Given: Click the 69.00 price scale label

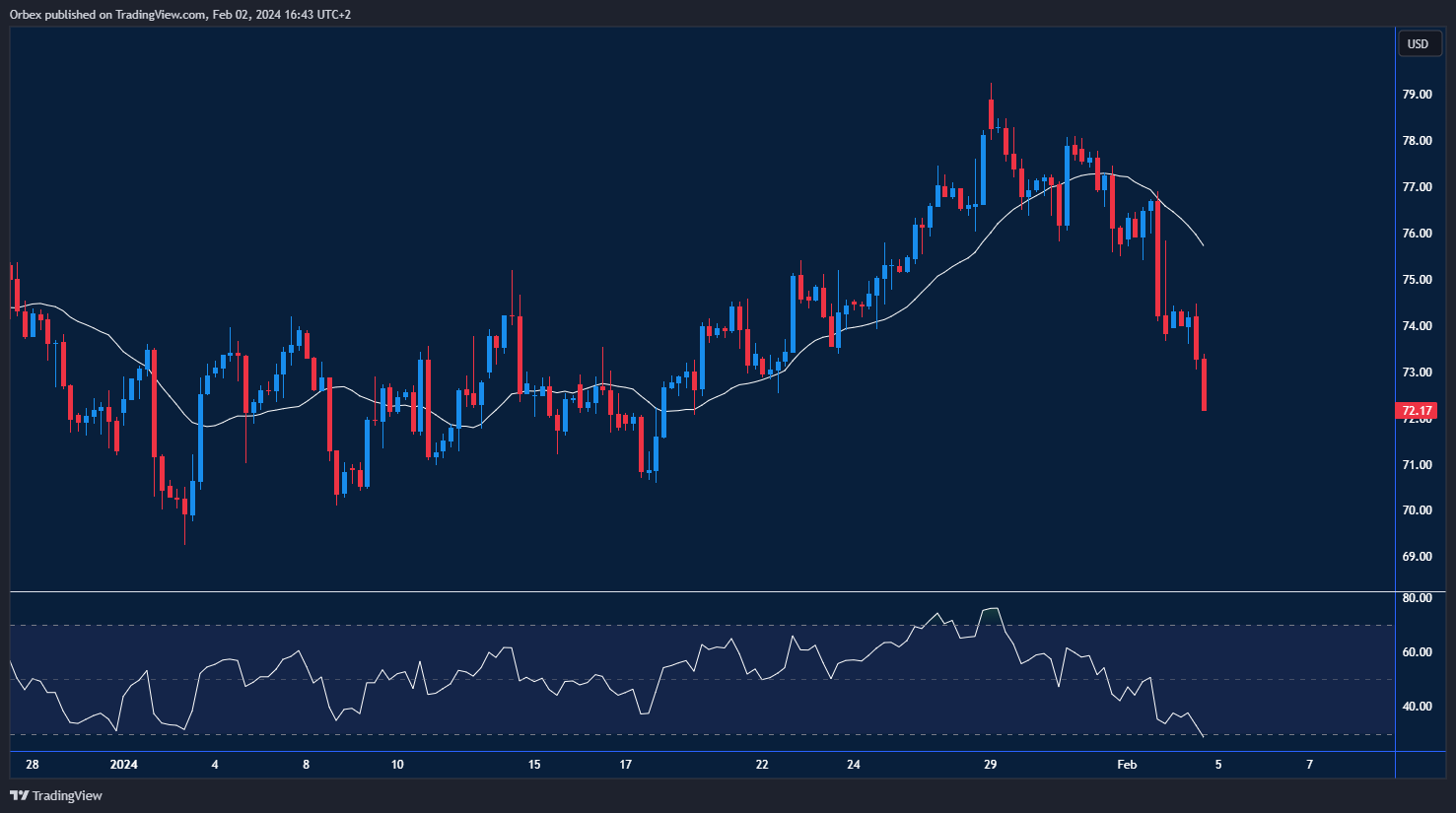Looking at the screenshot, I should coord(1418,557).
